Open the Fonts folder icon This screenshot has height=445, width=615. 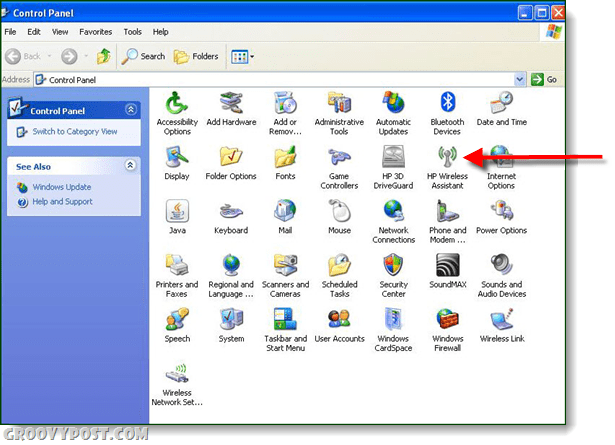285,157
